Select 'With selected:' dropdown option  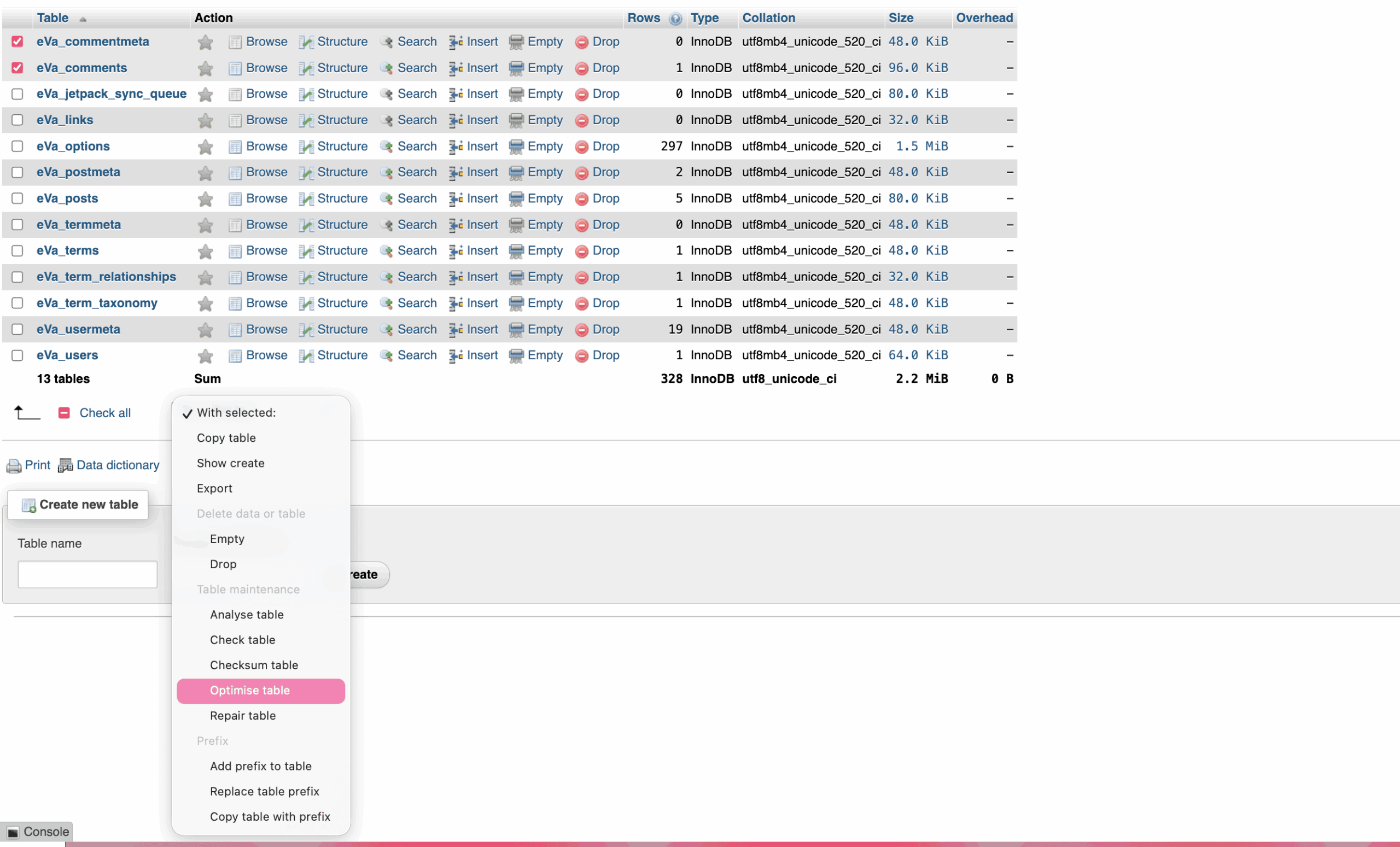point(261,413)
